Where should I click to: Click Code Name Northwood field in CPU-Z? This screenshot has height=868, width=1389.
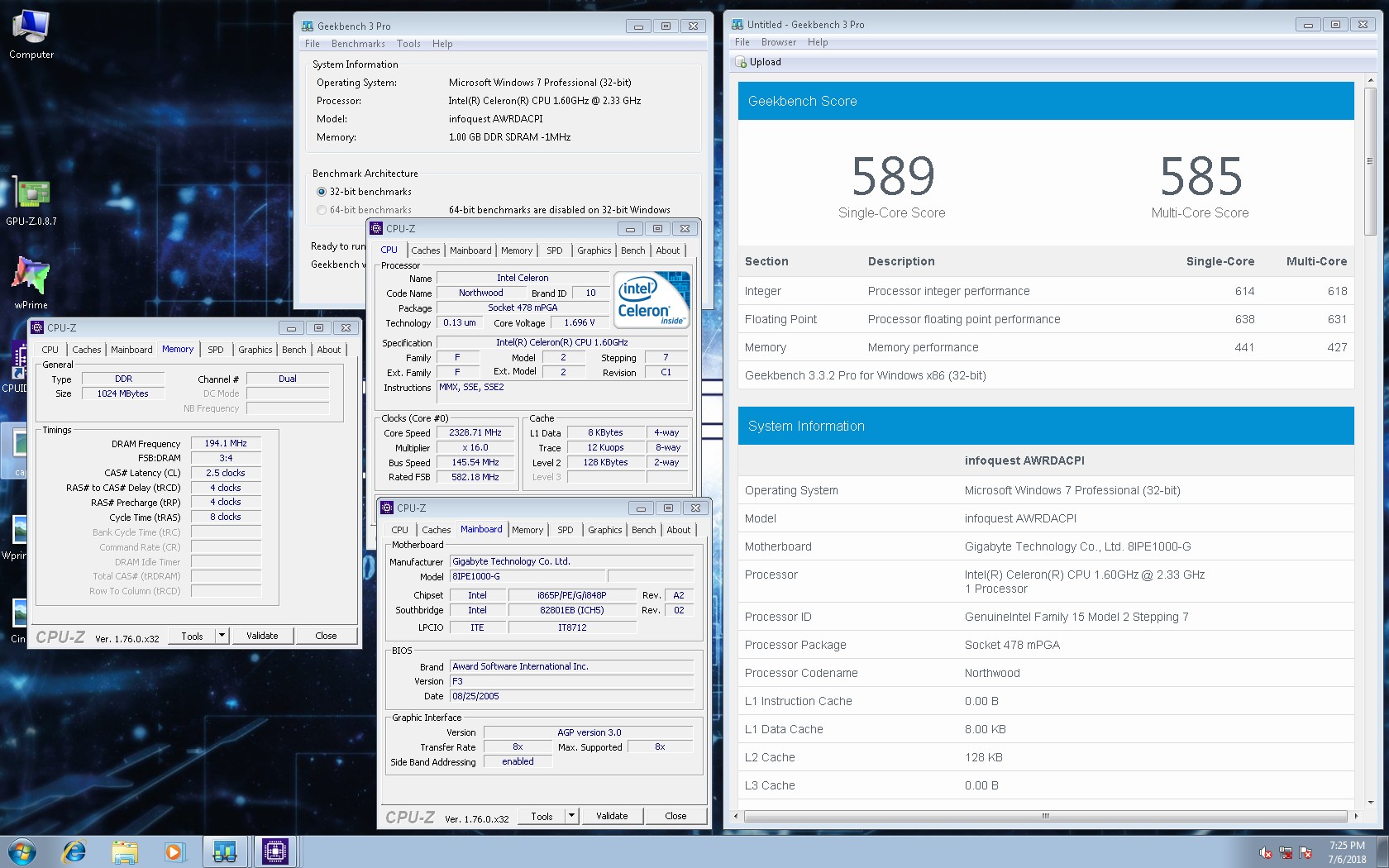click(x=480, y=293)
